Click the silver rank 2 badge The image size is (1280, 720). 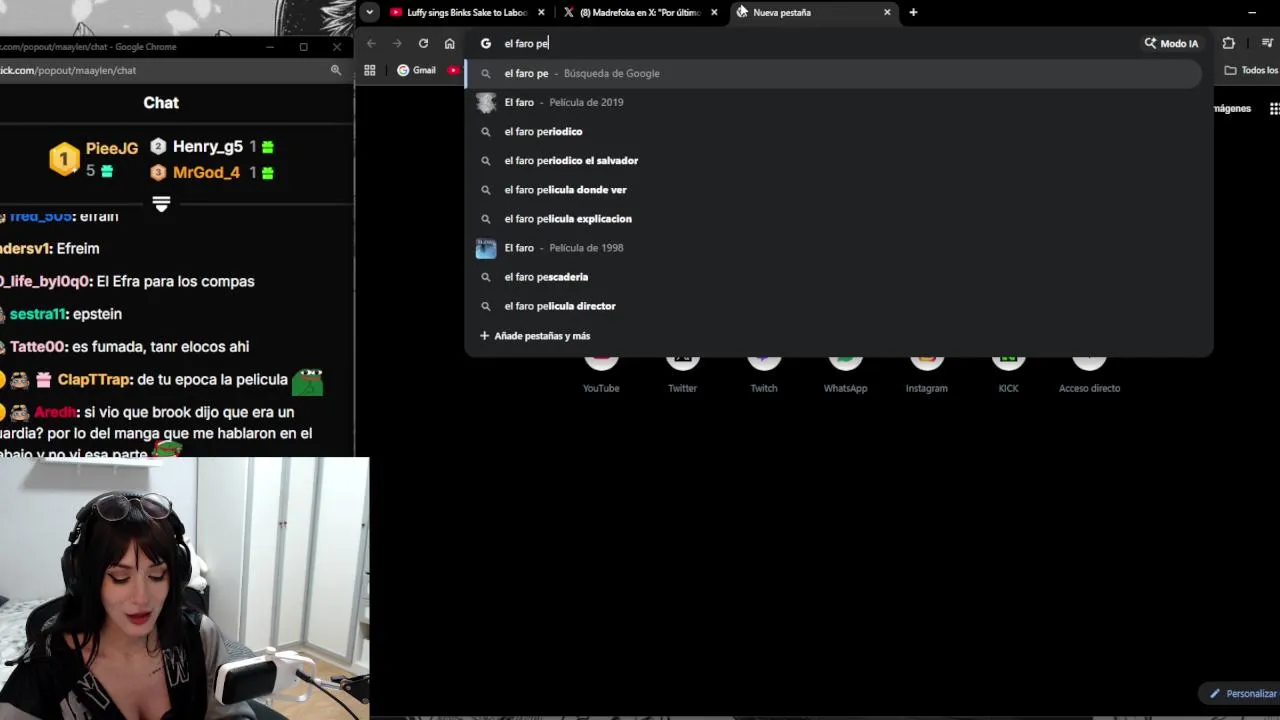pos(158,146)
